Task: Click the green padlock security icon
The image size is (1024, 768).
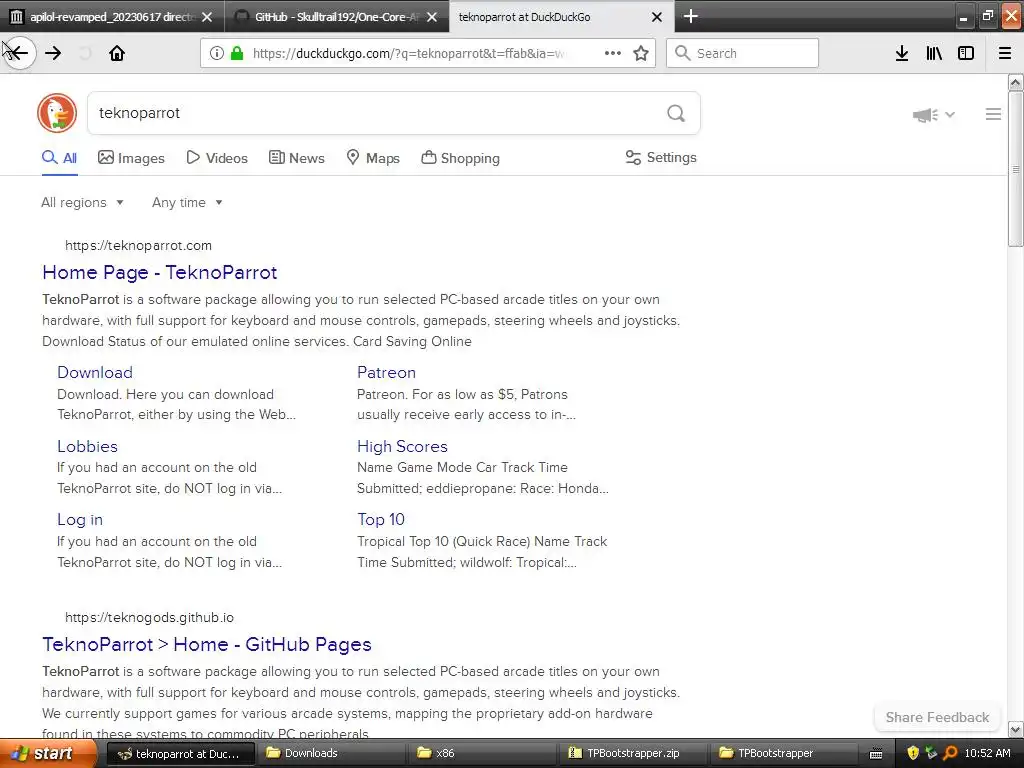Action: 237,53
